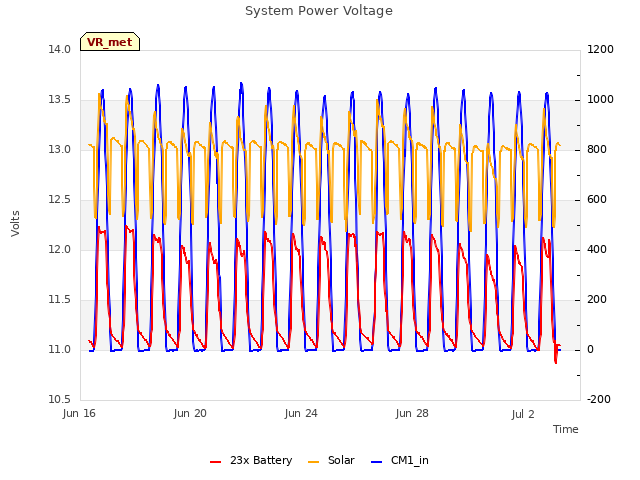The image size is (640, 480).
Task: Click the Jun 24 x-axis tick label
Action: 301,413
